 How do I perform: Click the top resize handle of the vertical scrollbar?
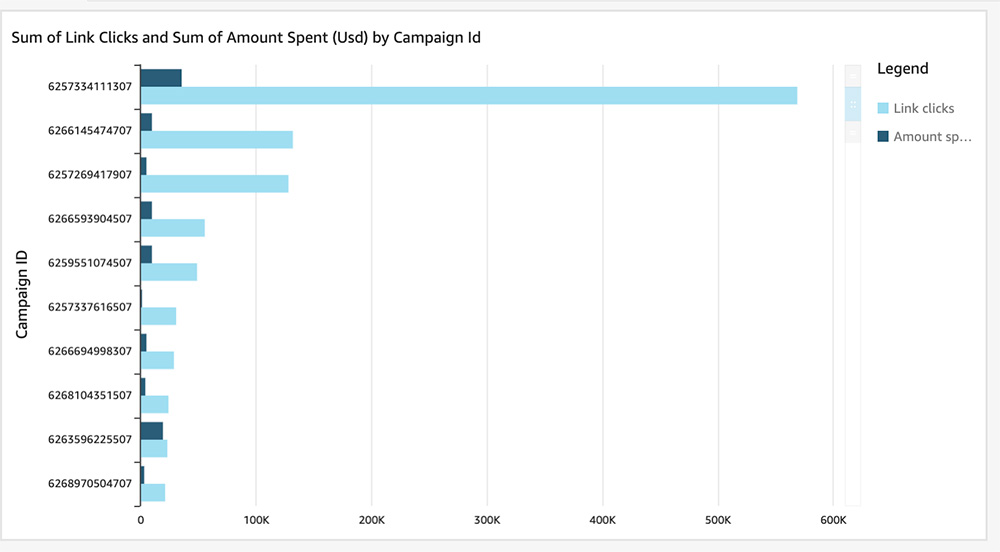pos(852,75)
